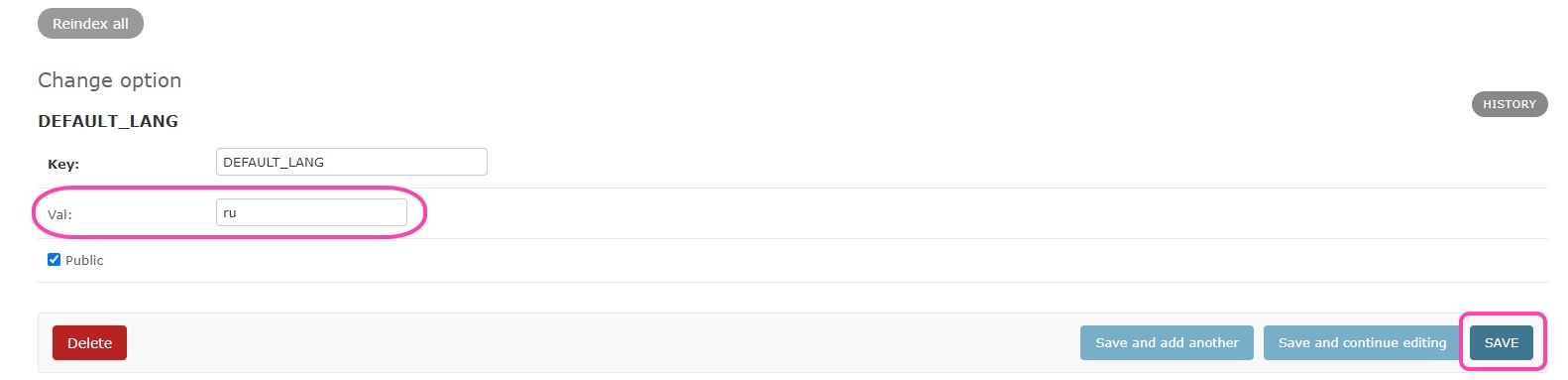Click the Public checkbox label text
The width and height of the screenshot is (1568, 380).
click(84, 260)
